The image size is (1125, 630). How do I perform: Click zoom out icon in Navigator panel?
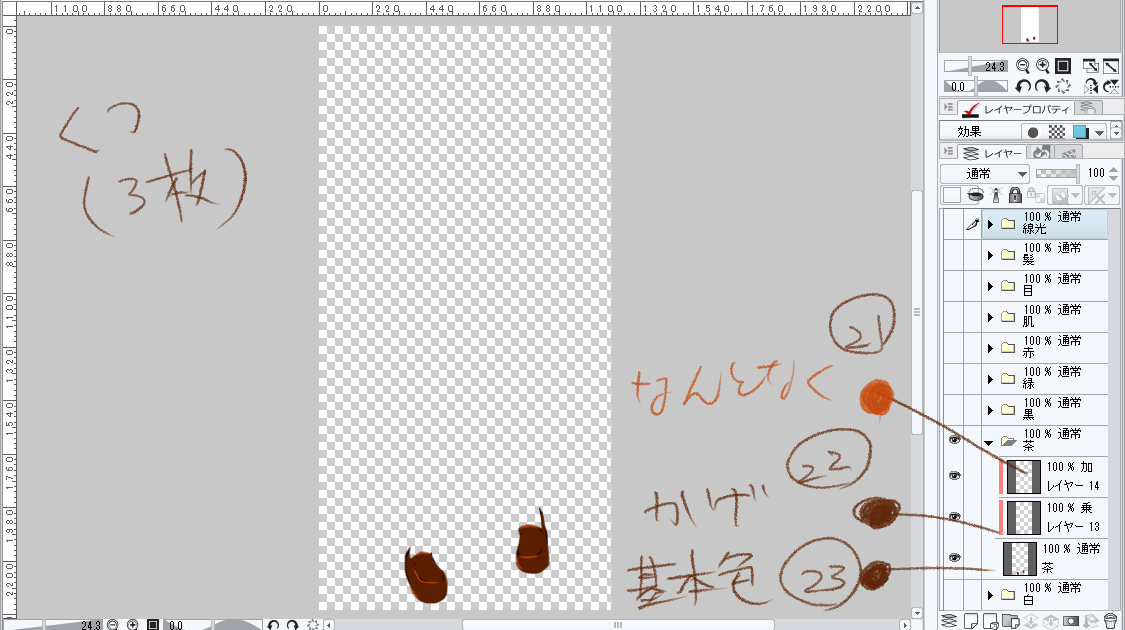click(1023, 66)
